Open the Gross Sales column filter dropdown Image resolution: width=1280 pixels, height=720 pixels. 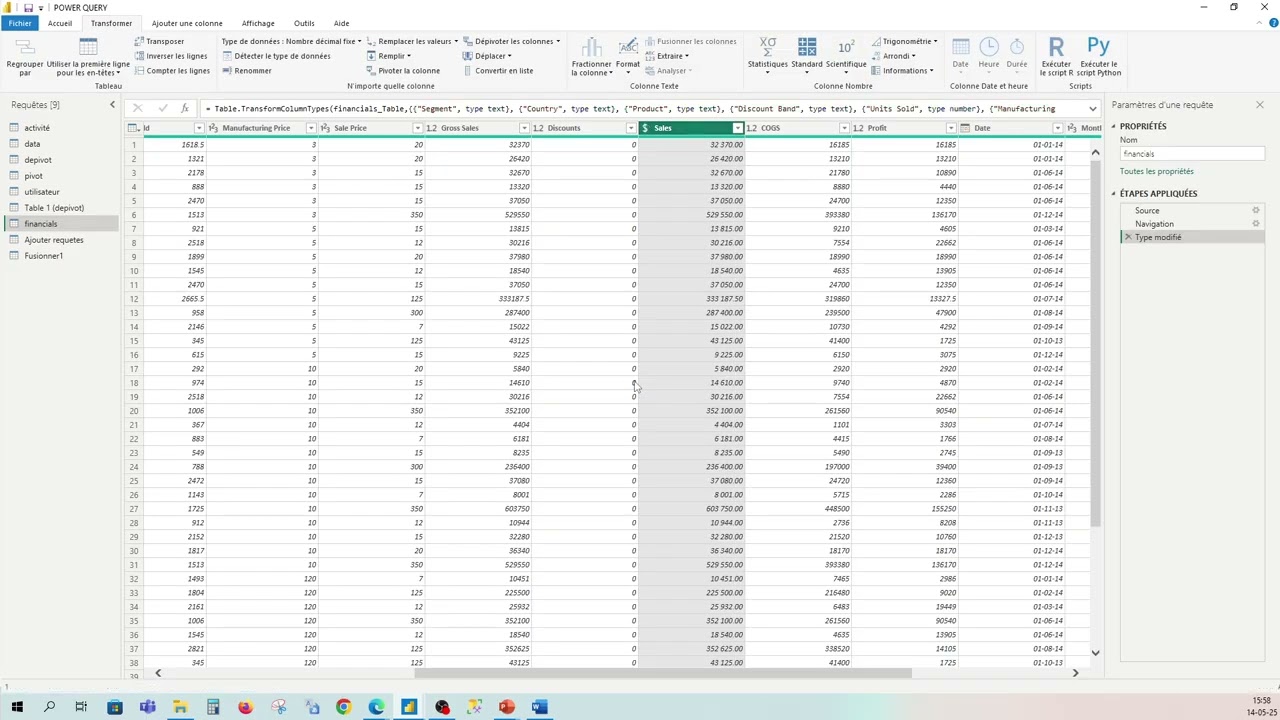pos(524,128)
